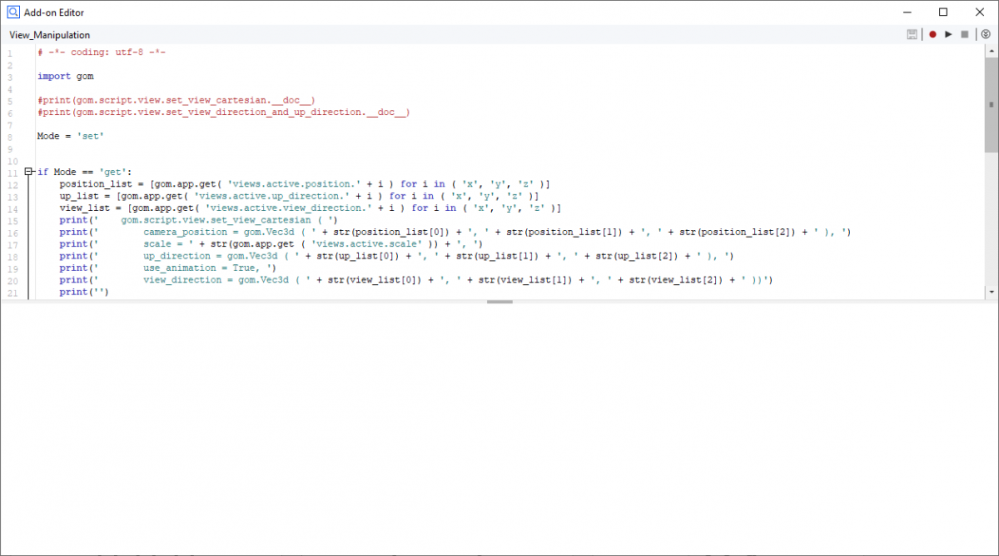Click the vertical scrollbar up arrow

(x=991, y=51)
